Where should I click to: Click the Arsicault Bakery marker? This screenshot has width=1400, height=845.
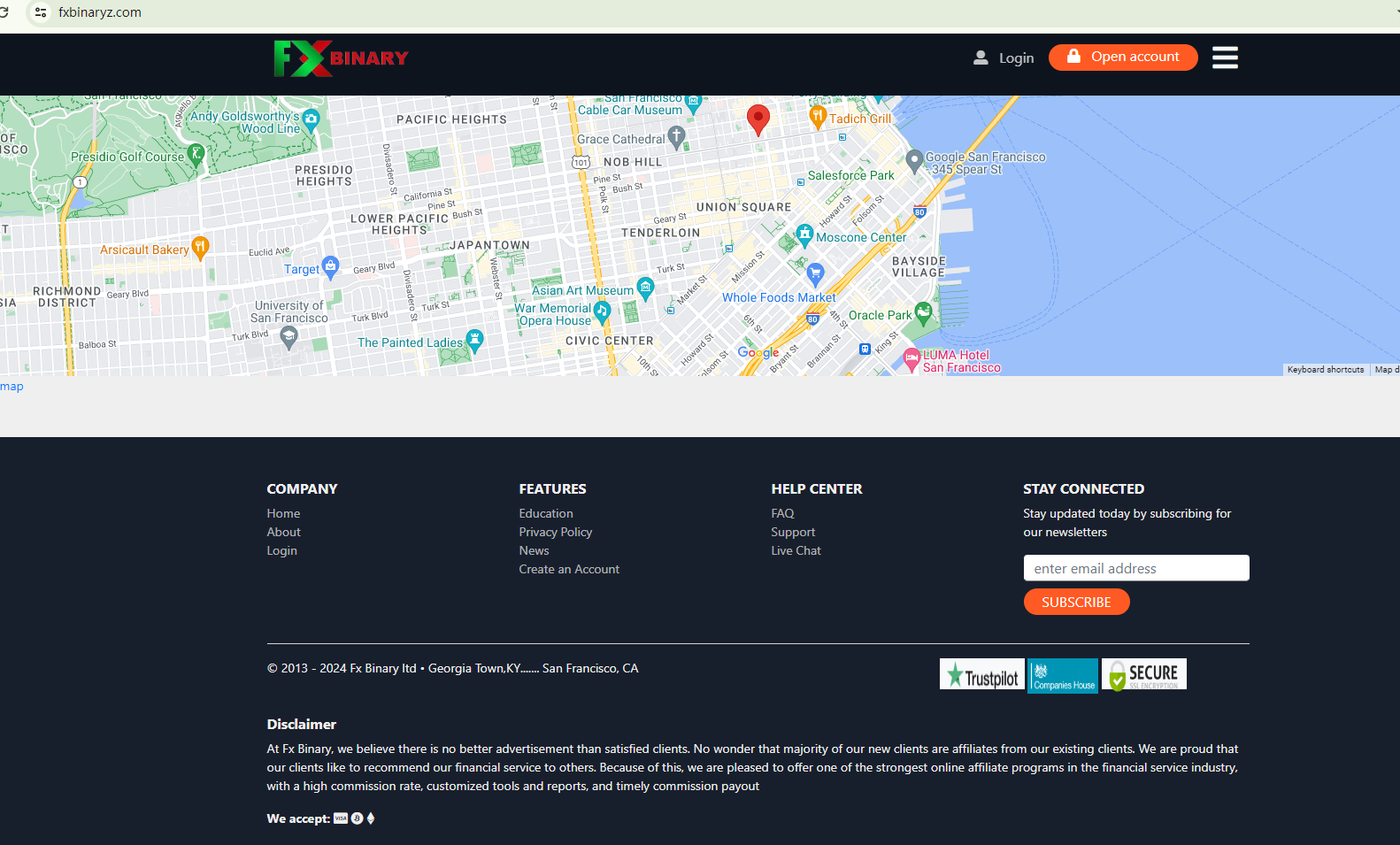pyautogui.click(x=201, y=248)
